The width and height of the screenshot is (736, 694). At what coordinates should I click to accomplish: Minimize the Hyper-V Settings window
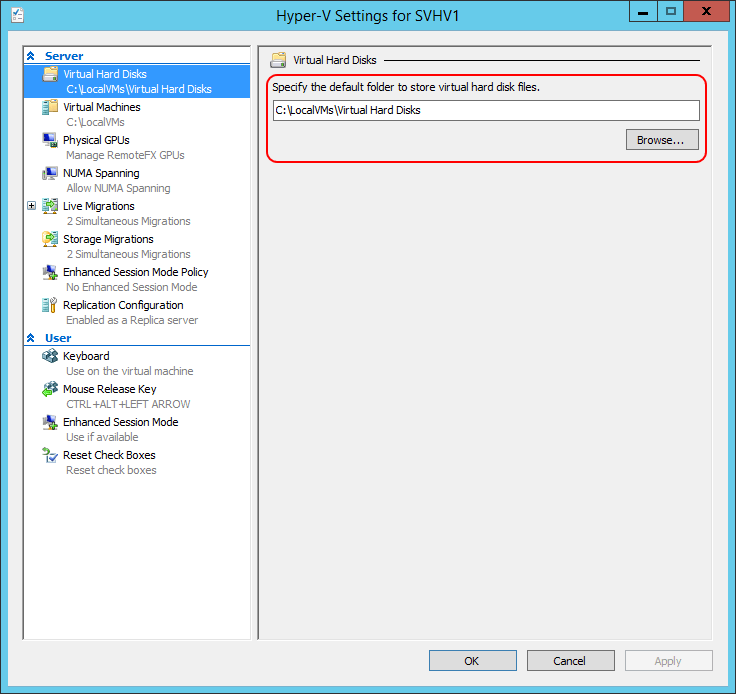(x=644, y=11)
